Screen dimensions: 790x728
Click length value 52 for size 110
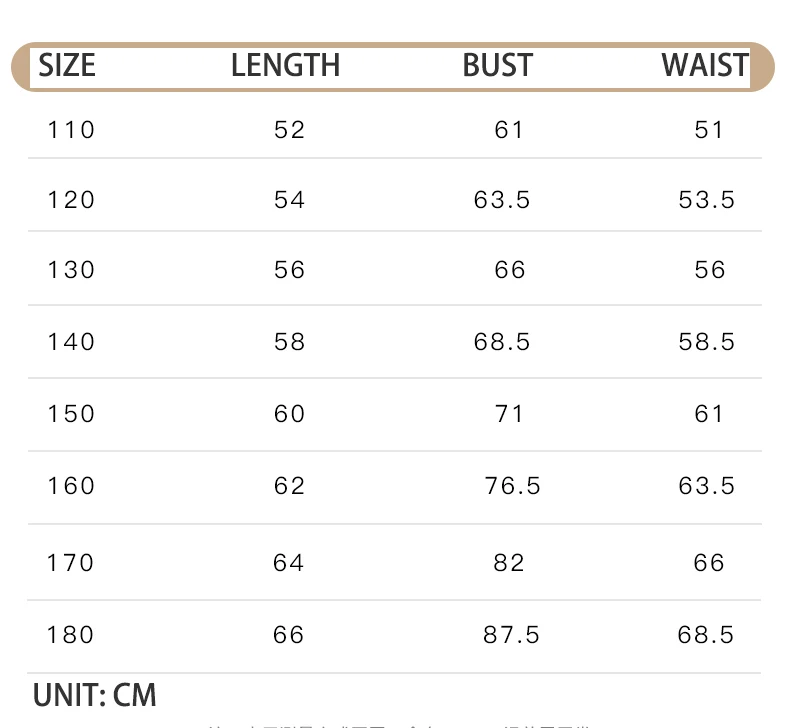[x=290, y=130]
